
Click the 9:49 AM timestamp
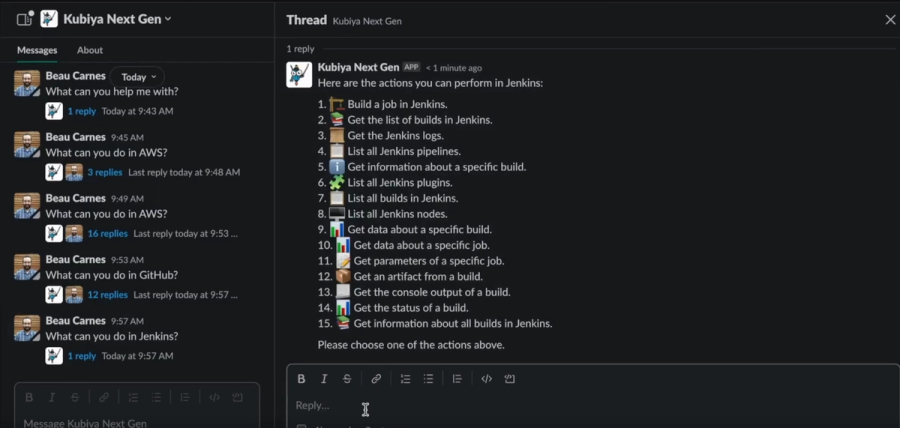[127, 199]
